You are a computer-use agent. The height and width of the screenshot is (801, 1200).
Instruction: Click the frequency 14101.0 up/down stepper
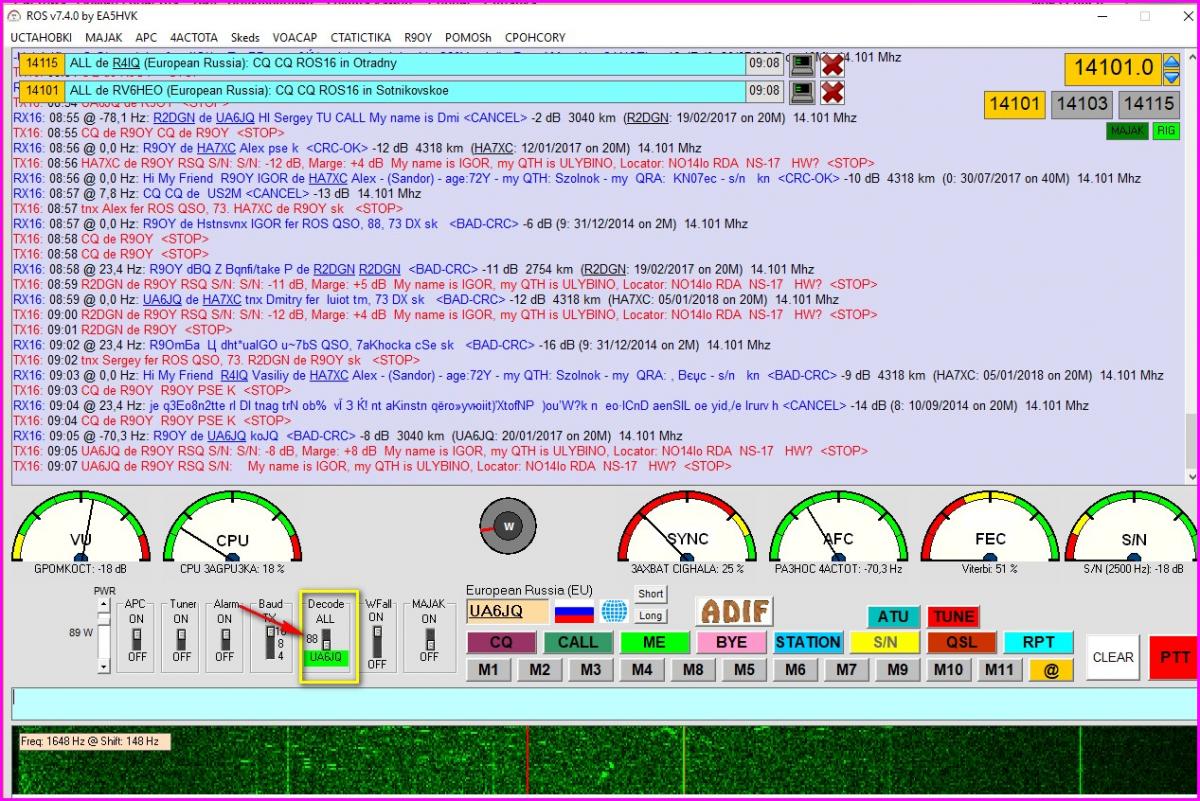(1171, 69)
